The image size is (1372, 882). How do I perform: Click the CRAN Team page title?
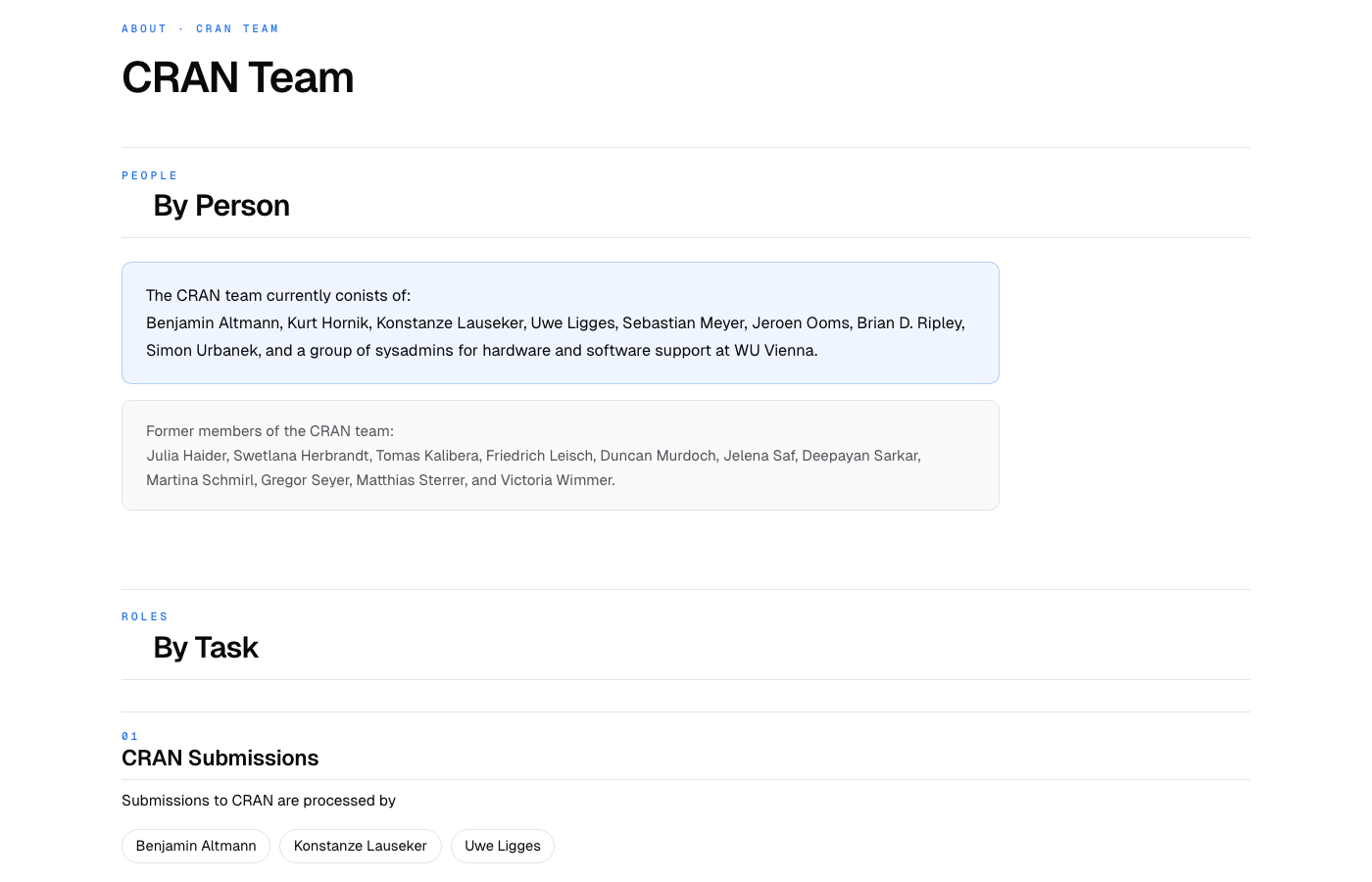click(237, 77)
